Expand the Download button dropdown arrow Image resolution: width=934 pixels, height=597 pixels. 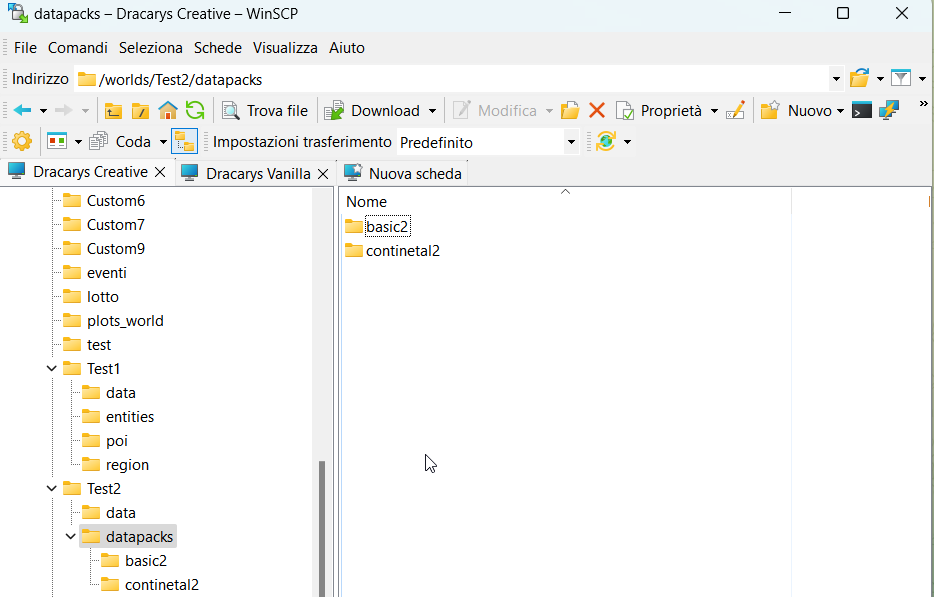[433, 111]
